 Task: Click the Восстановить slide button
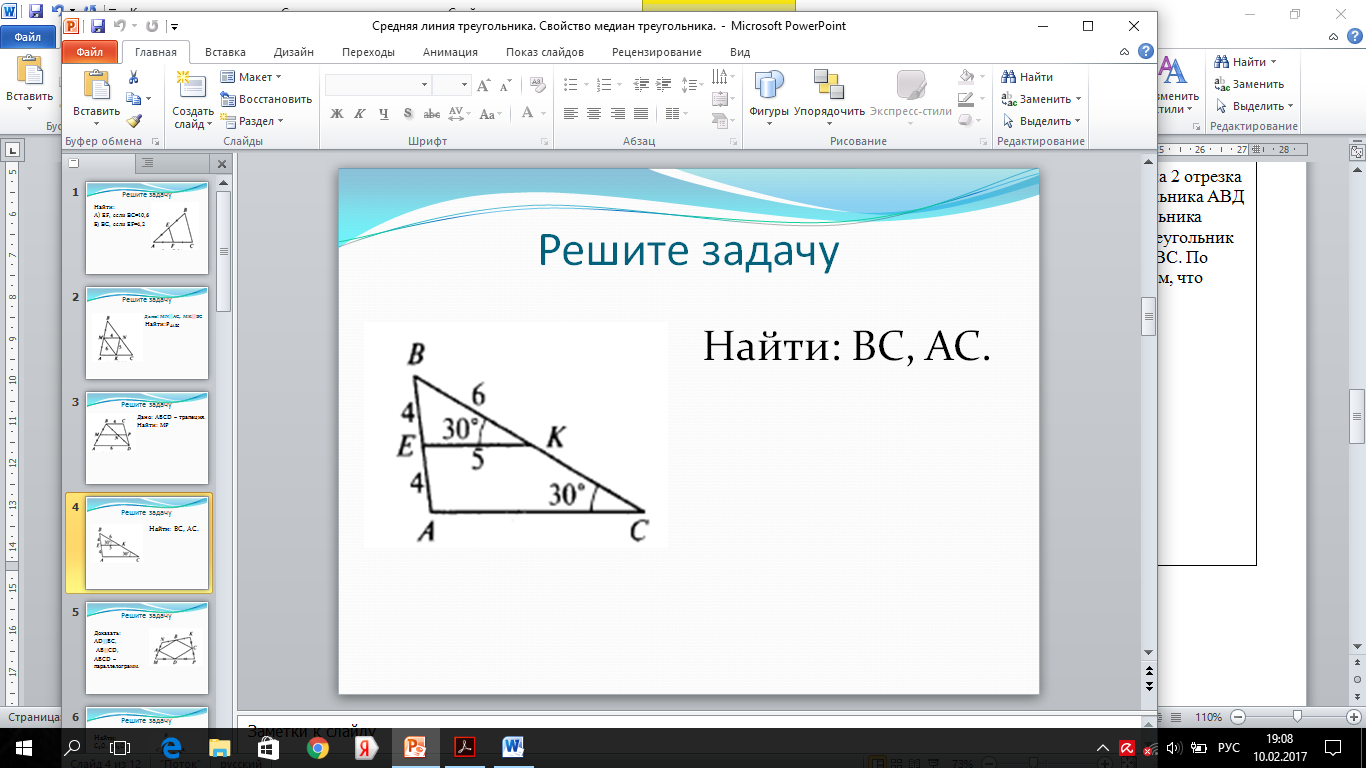[x=266, y=99]
